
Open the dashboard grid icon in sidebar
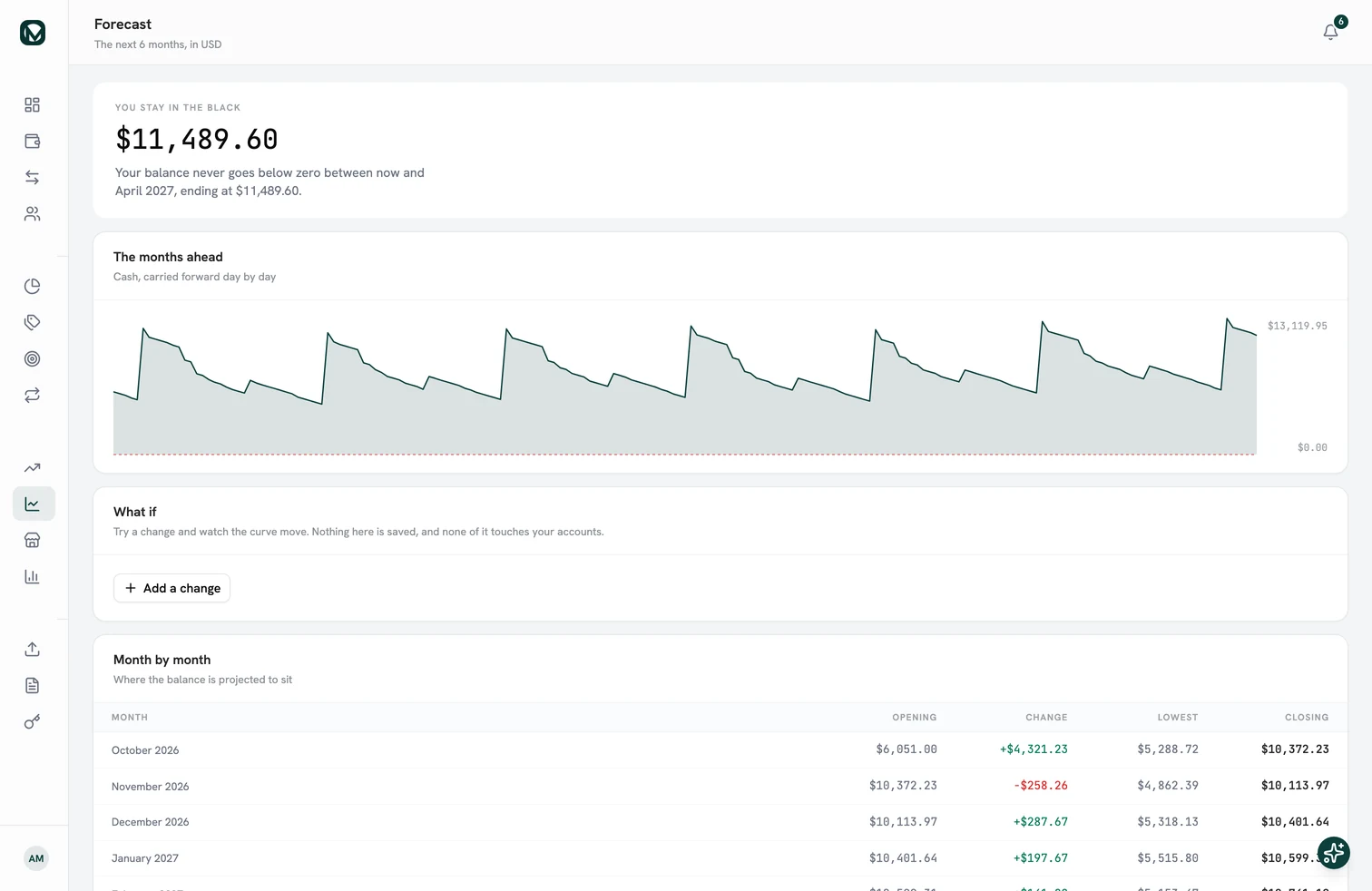tap(33, 105)
